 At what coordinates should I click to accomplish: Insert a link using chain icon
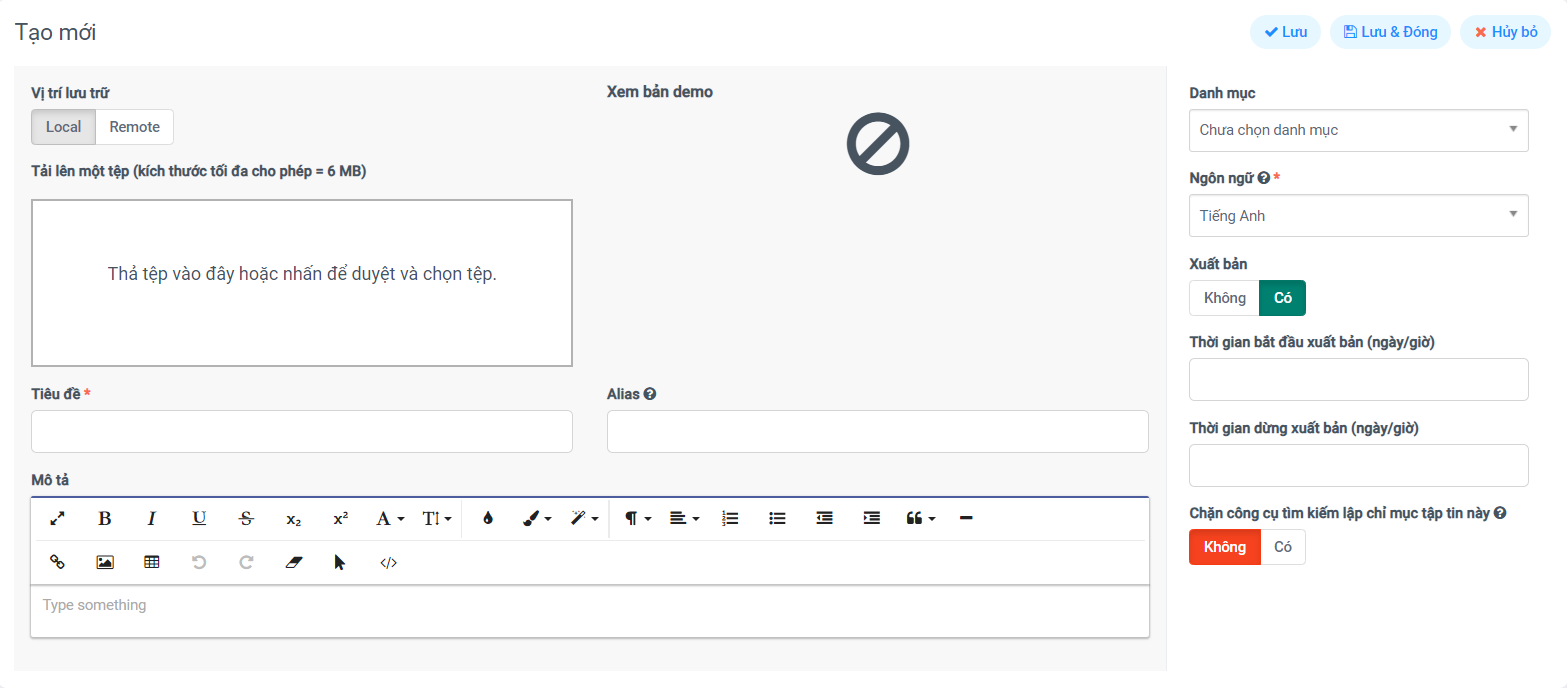point(57,562)
